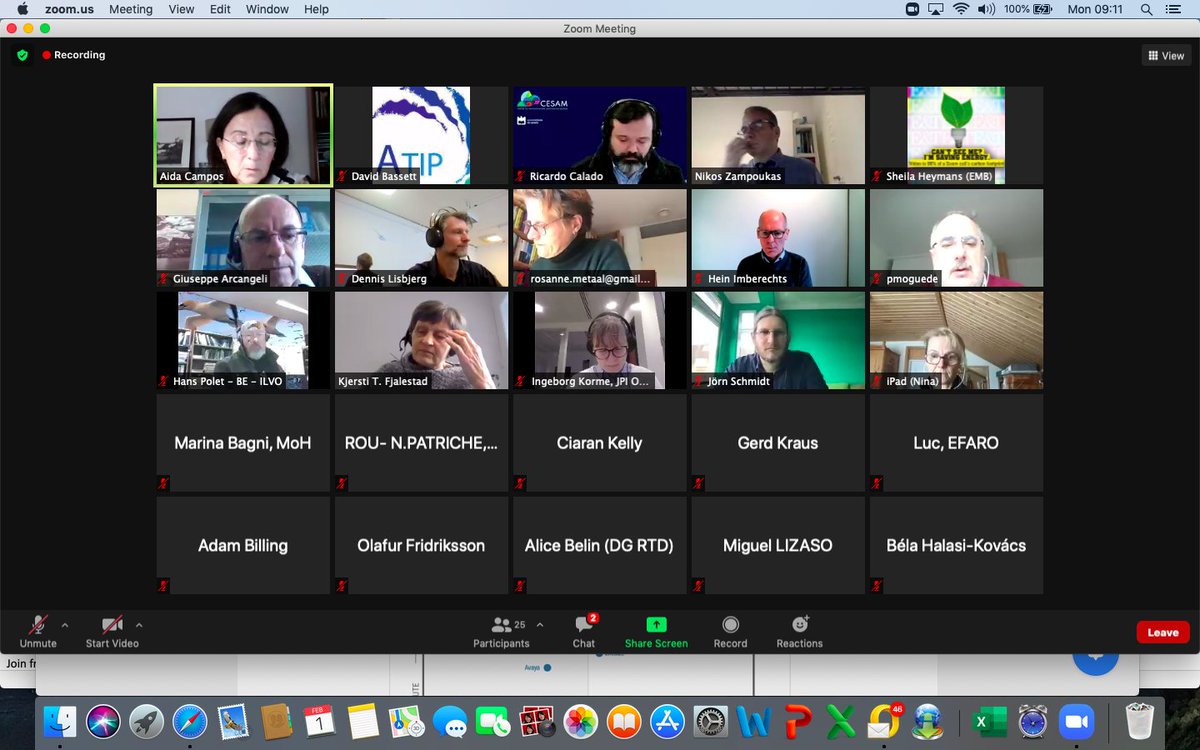This screenshot has width=1200, height=750.
Task: Open the Zoom app icon in Dock
Action: [x=1077, y=720]
